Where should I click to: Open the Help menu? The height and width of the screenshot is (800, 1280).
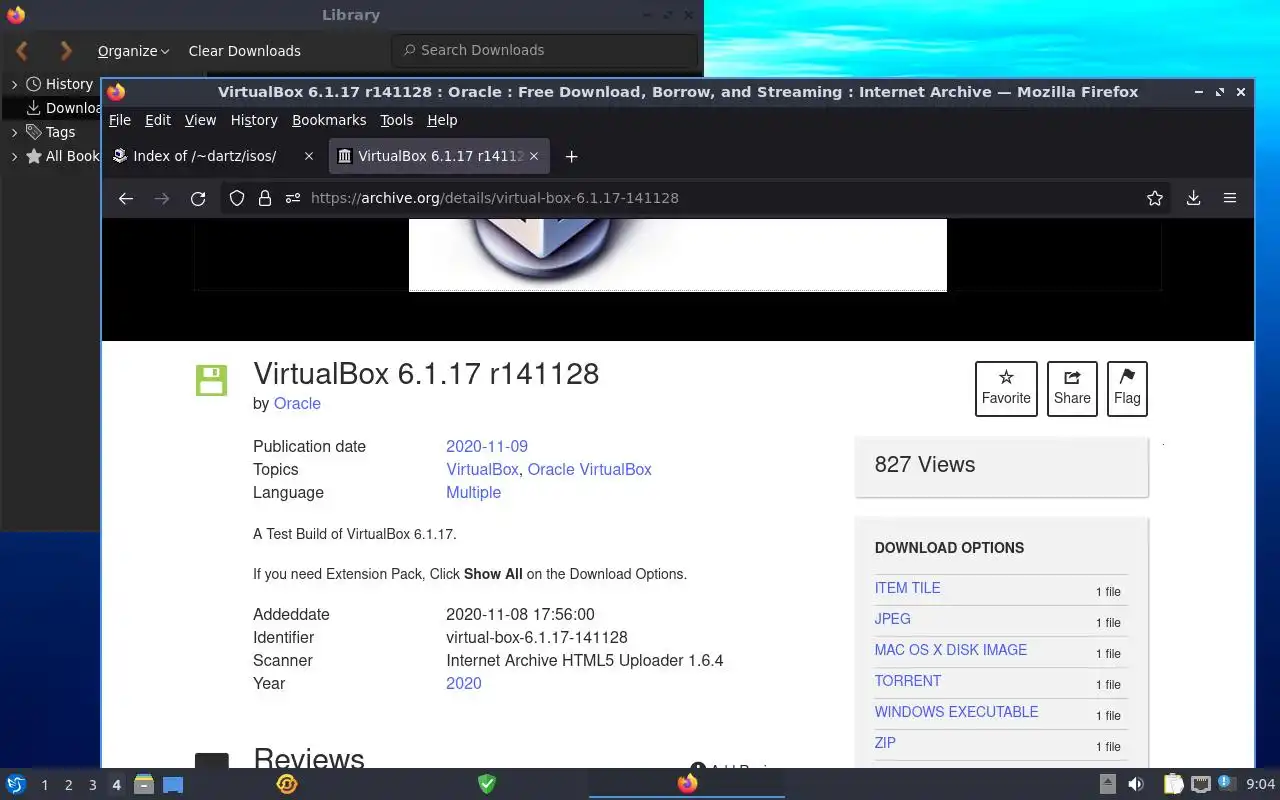tap(442, 120)
